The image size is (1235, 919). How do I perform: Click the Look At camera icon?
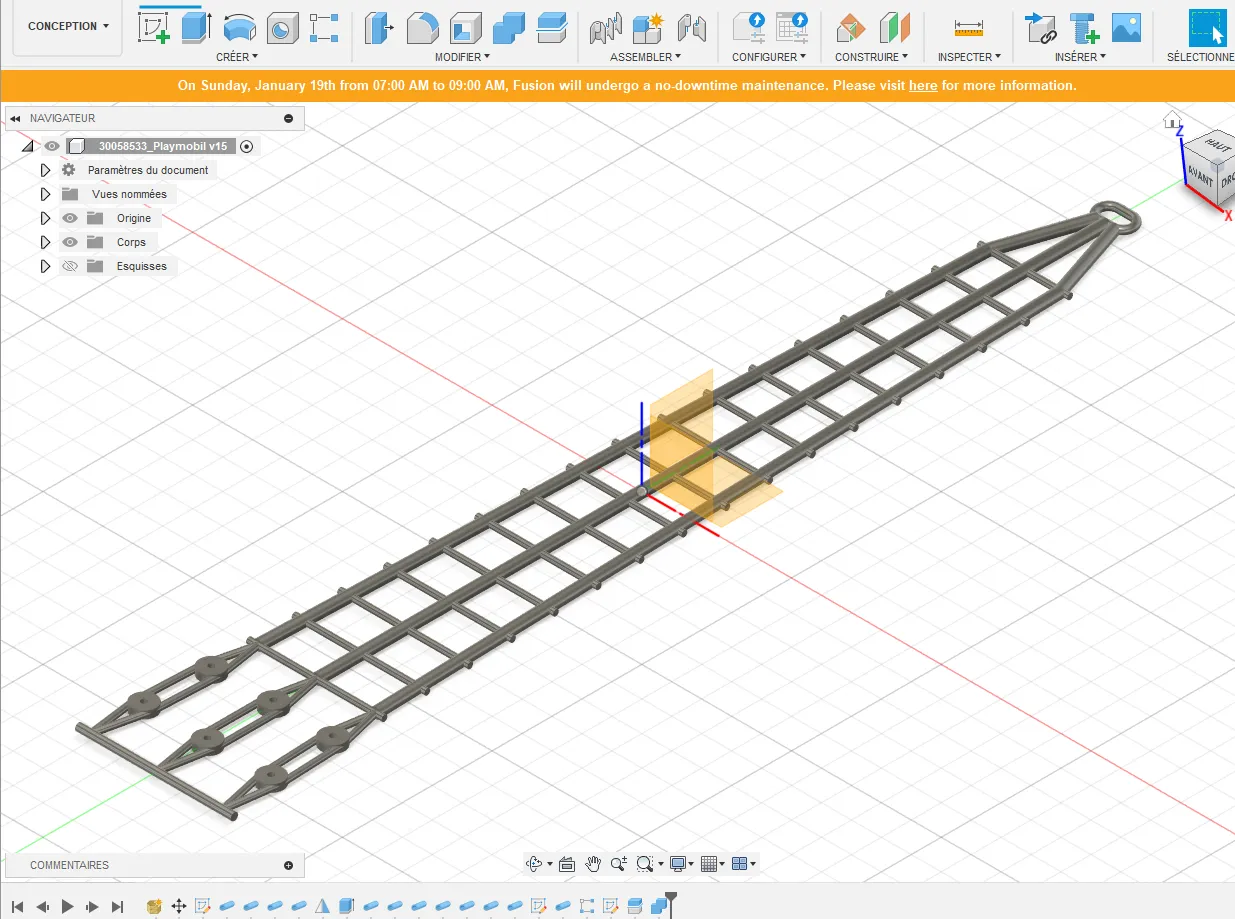pyautogui.click(x=567, y=864)
